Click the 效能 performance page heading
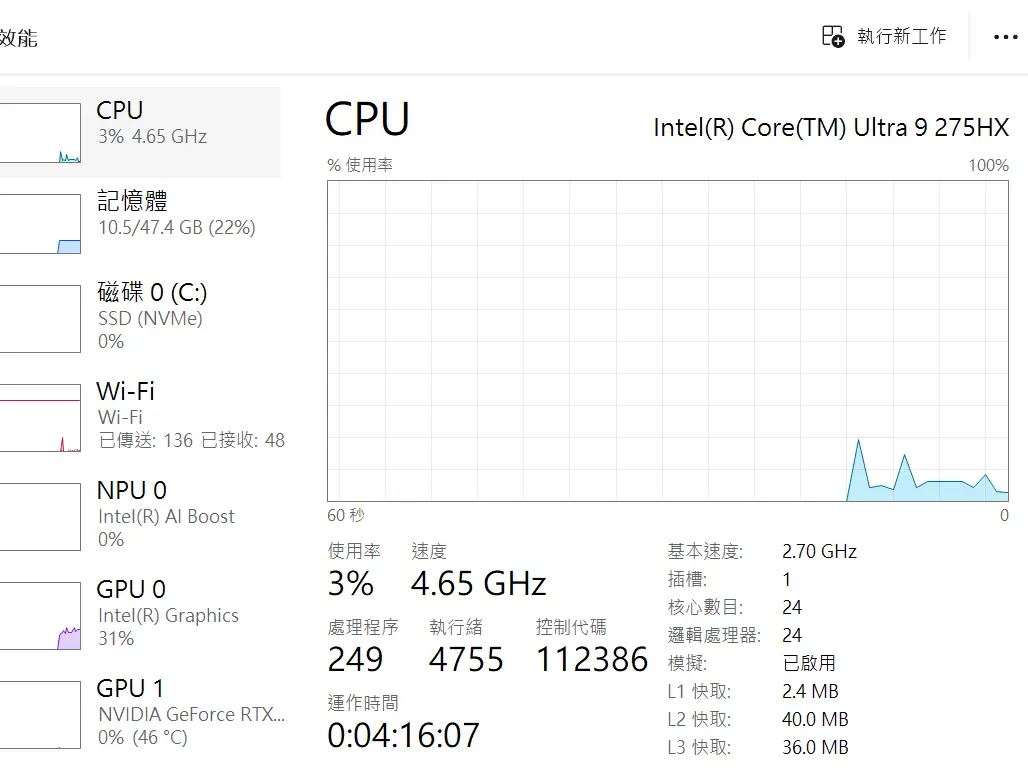1028x780 pixels. click(18, 39)
